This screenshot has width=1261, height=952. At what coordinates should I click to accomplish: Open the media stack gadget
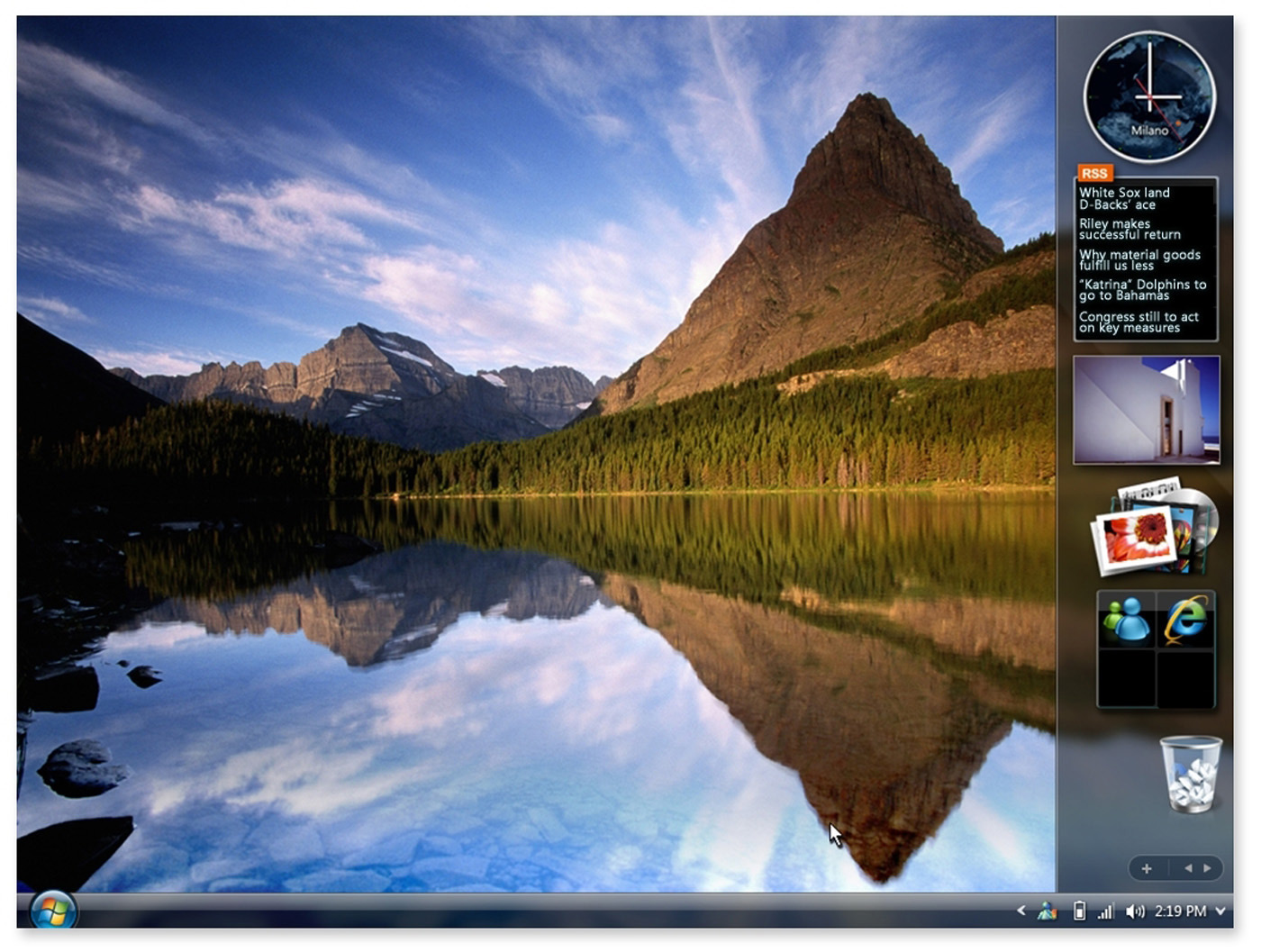coord(1153,529)
